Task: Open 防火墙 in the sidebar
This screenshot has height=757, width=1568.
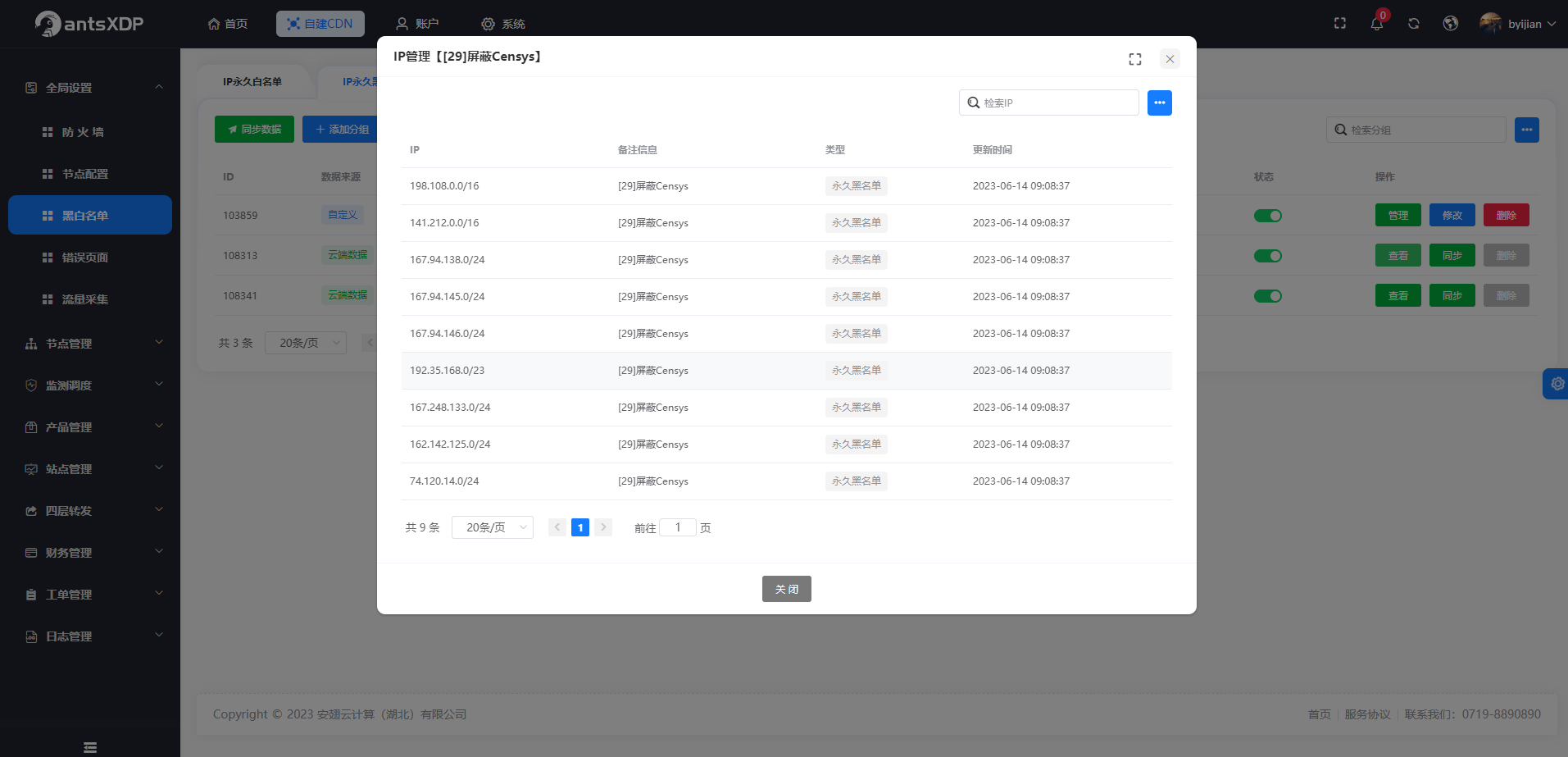Action: 90,132
